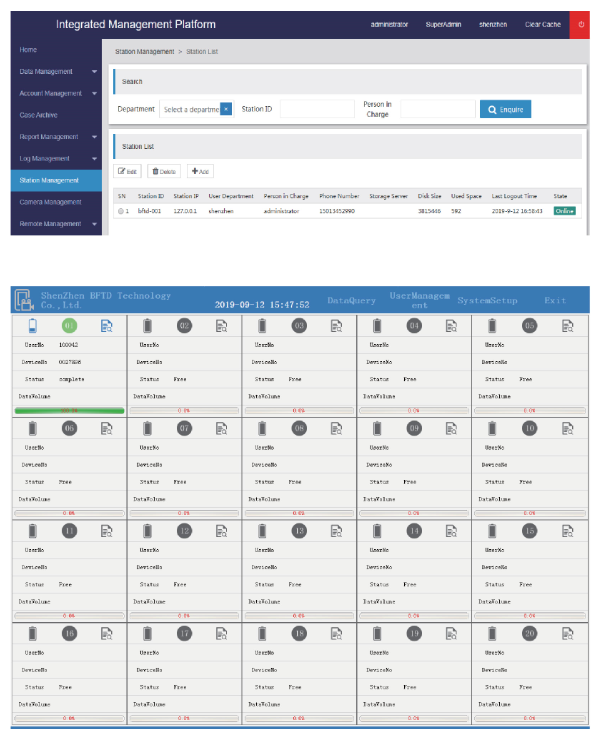This screenshot has height=729, width=596.
Task: Click the Enquire search button
Action: (505, 109)
